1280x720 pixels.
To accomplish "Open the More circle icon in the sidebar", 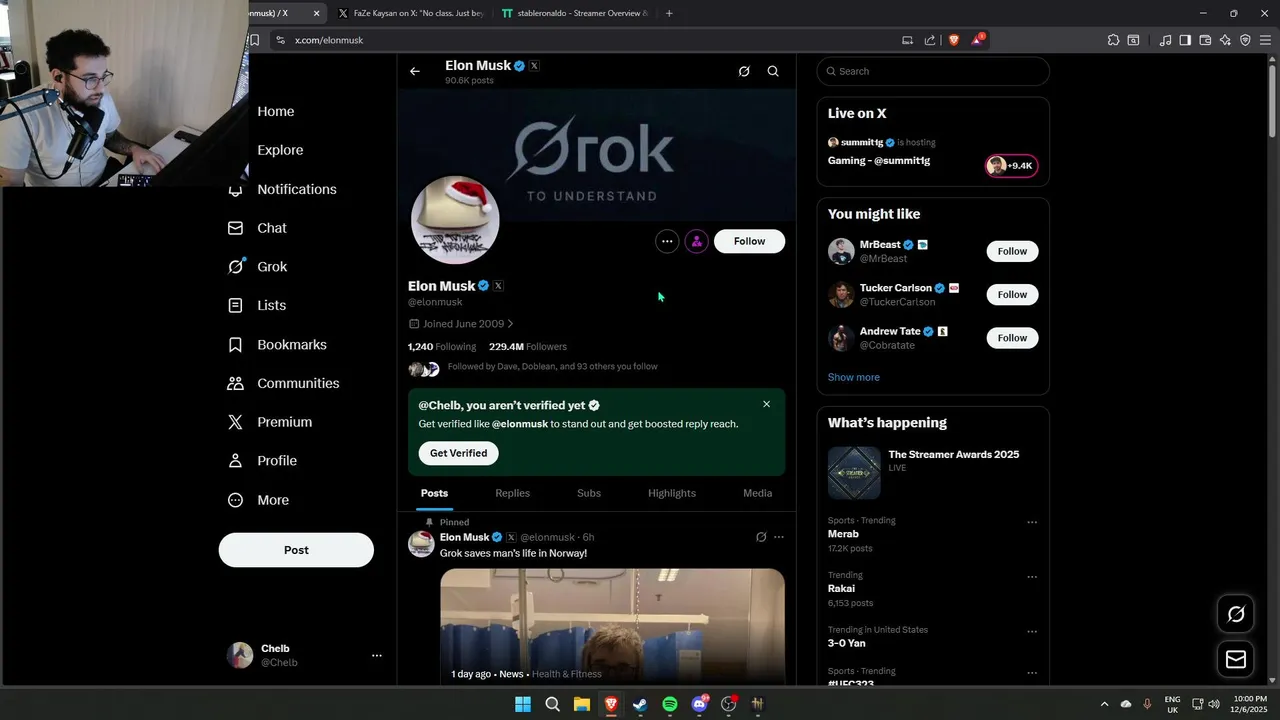I will point(235,500).
